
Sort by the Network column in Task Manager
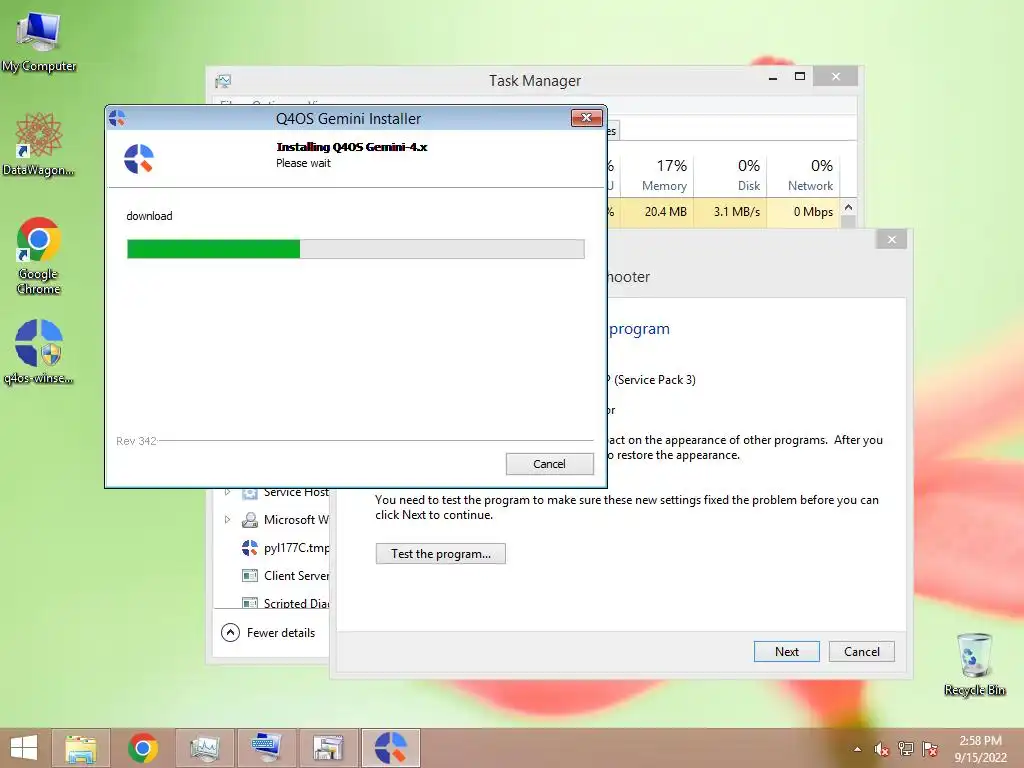tap(804, 175)
